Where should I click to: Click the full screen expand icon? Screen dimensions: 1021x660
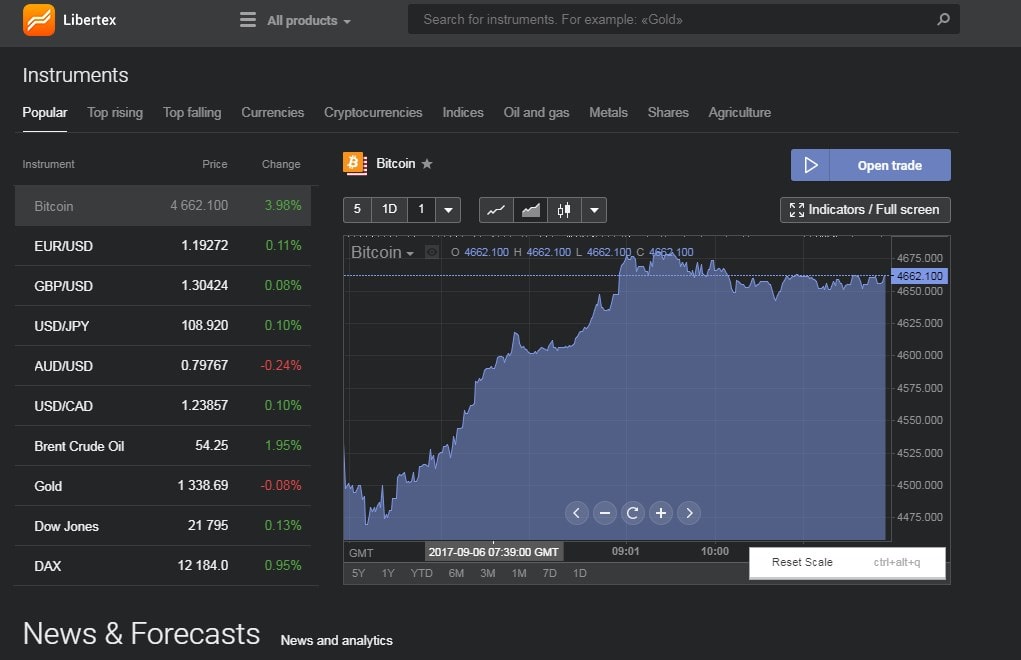click(796, 210)
